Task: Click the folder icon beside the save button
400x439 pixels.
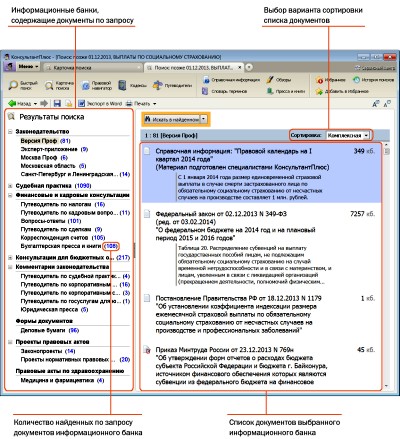Action: pyautogui.click(x=69, y=103)
